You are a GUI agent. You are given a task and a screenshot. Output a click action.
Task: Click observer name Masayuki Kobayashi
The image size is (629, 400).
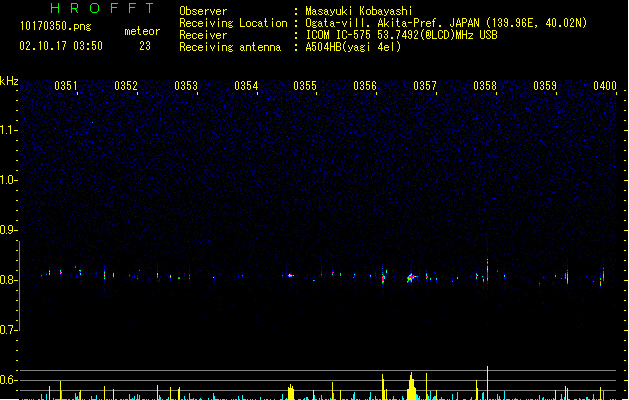click(x=359, y=11)
